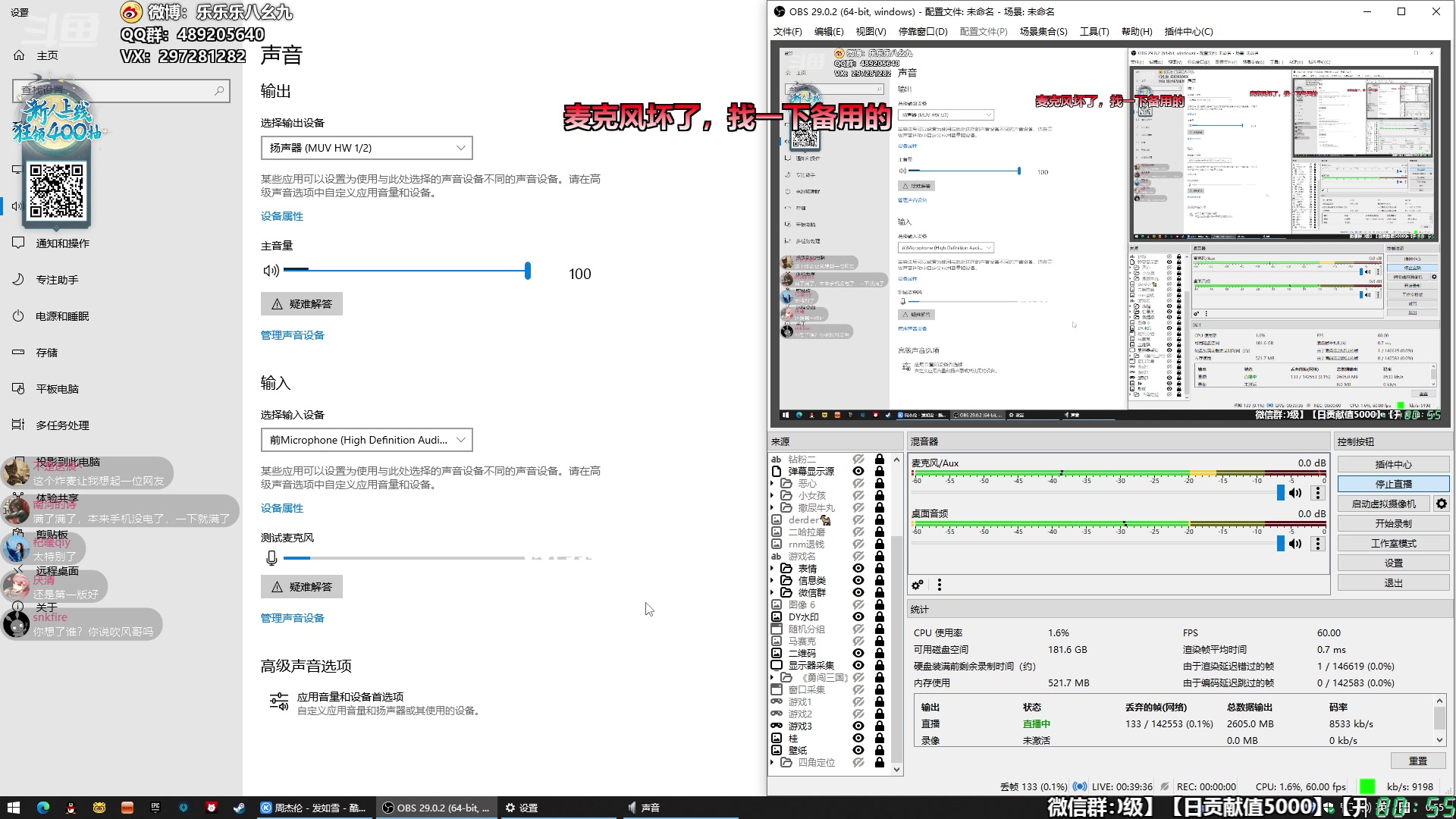Open the 桌面音频 channel three-dot menu

pyautogui.click(x=1318, y=543)
